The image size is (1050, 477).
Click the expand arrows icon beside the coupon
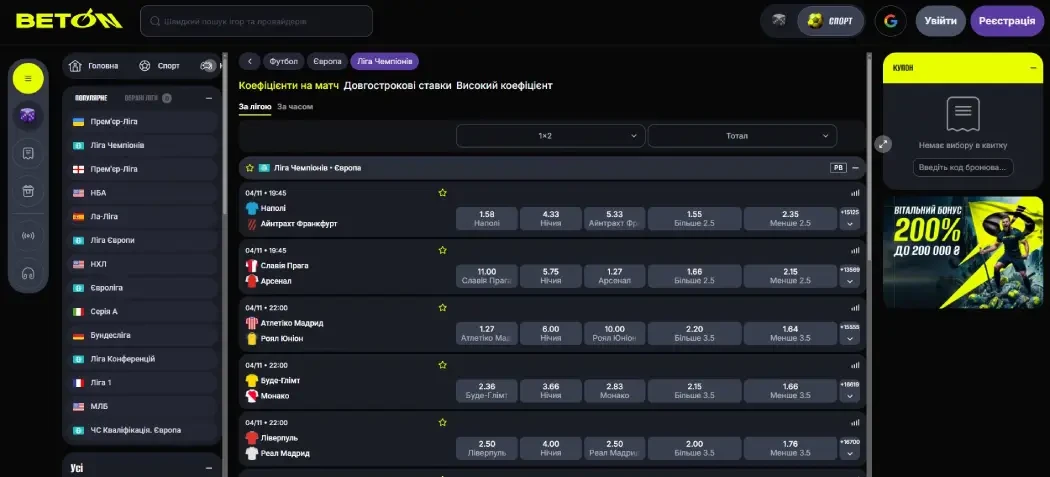882,144
